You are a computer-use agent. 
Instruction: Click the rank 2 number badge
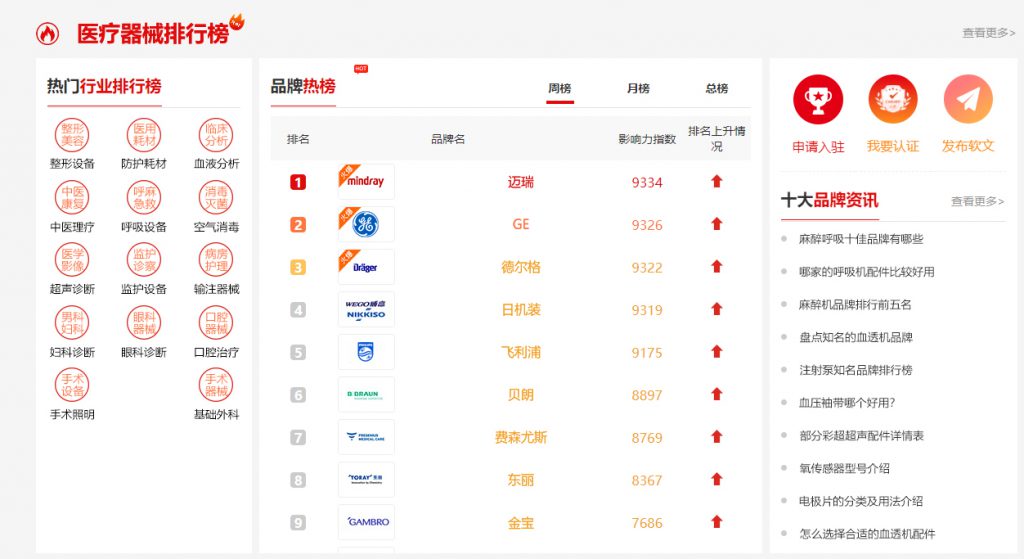(298, 225)
